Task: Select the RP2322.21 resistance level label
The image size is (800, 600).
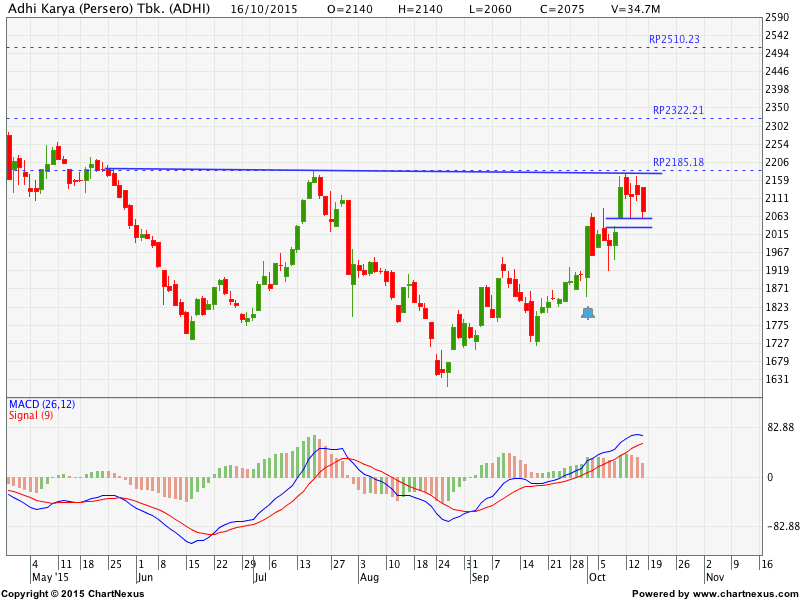Action: tap(678, 110)
